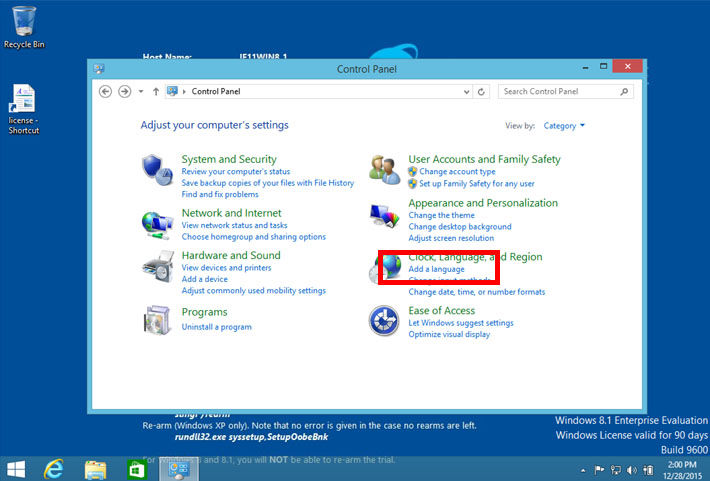Open the System and Security shield icon

click(x=155, y=169)
